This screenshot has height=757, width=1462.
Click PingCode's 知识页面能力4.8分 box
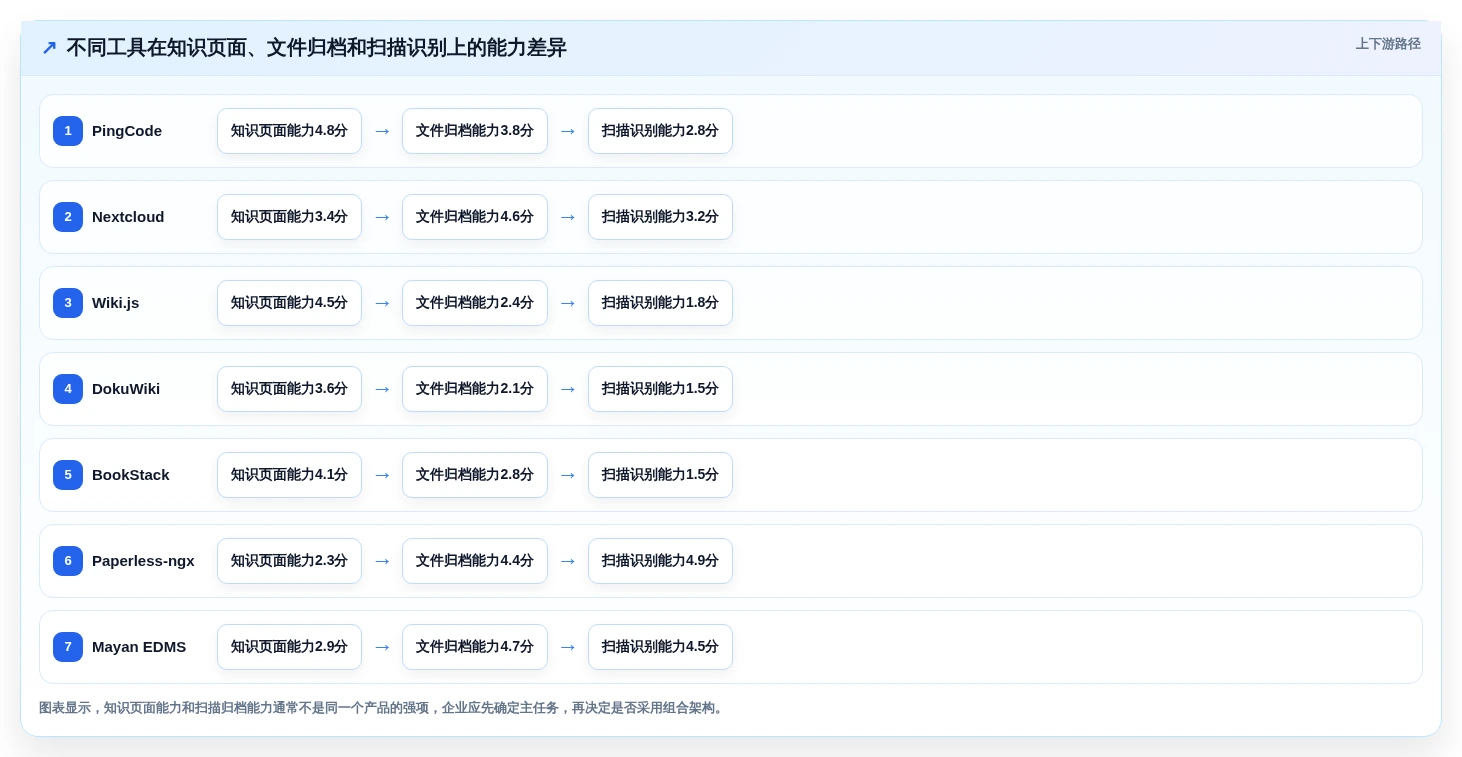[289, 131]
